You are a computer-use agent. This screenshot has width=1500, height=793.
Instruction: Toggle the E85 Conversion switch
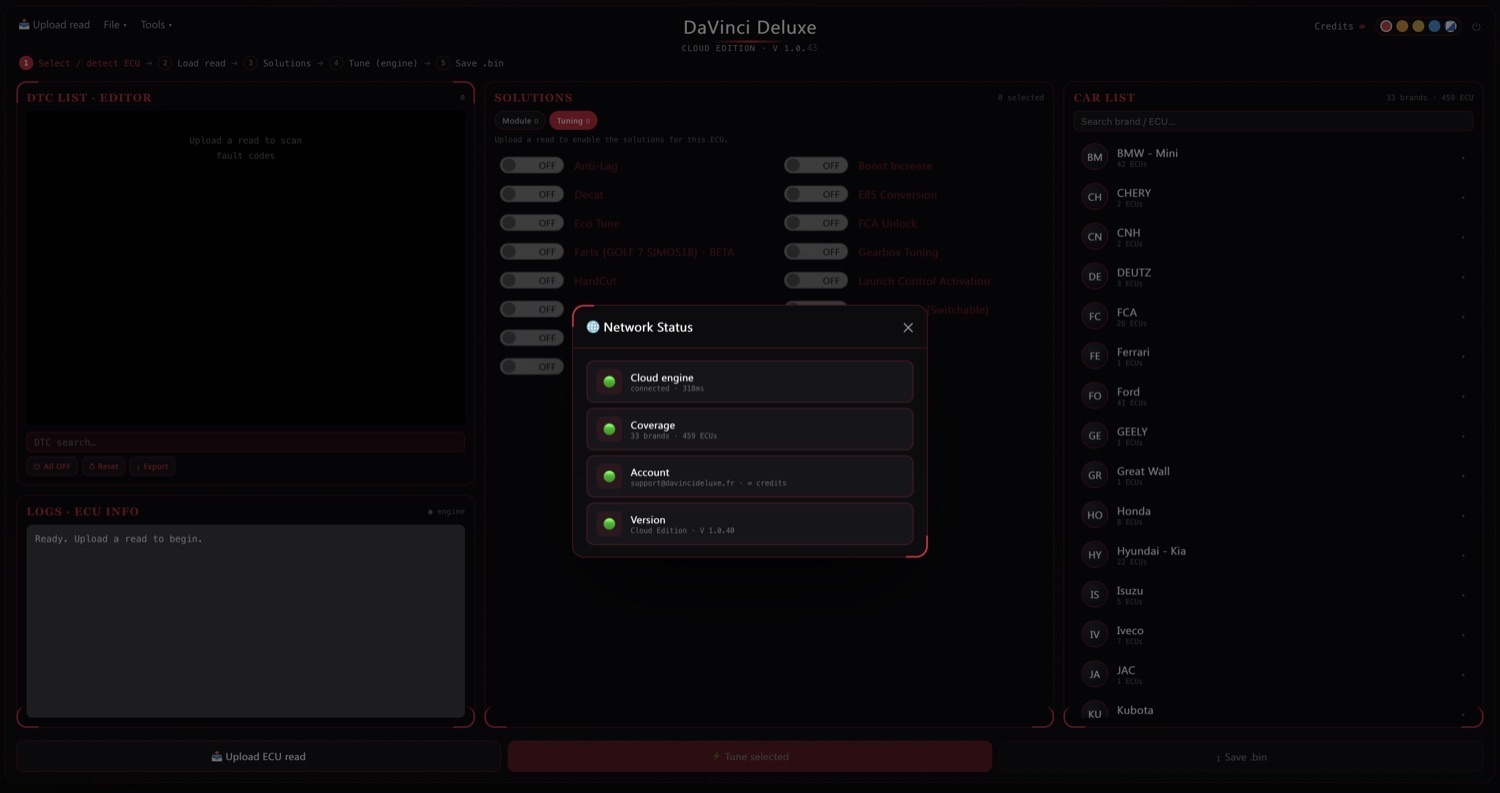(x=816, y=194)
